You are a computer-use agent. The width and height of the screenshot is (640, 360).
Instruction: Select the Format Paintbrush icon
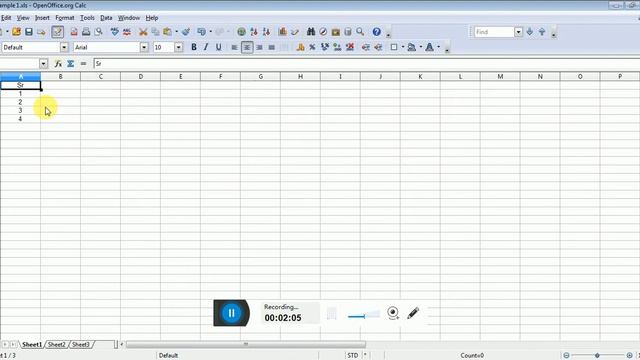pos(186,32)
